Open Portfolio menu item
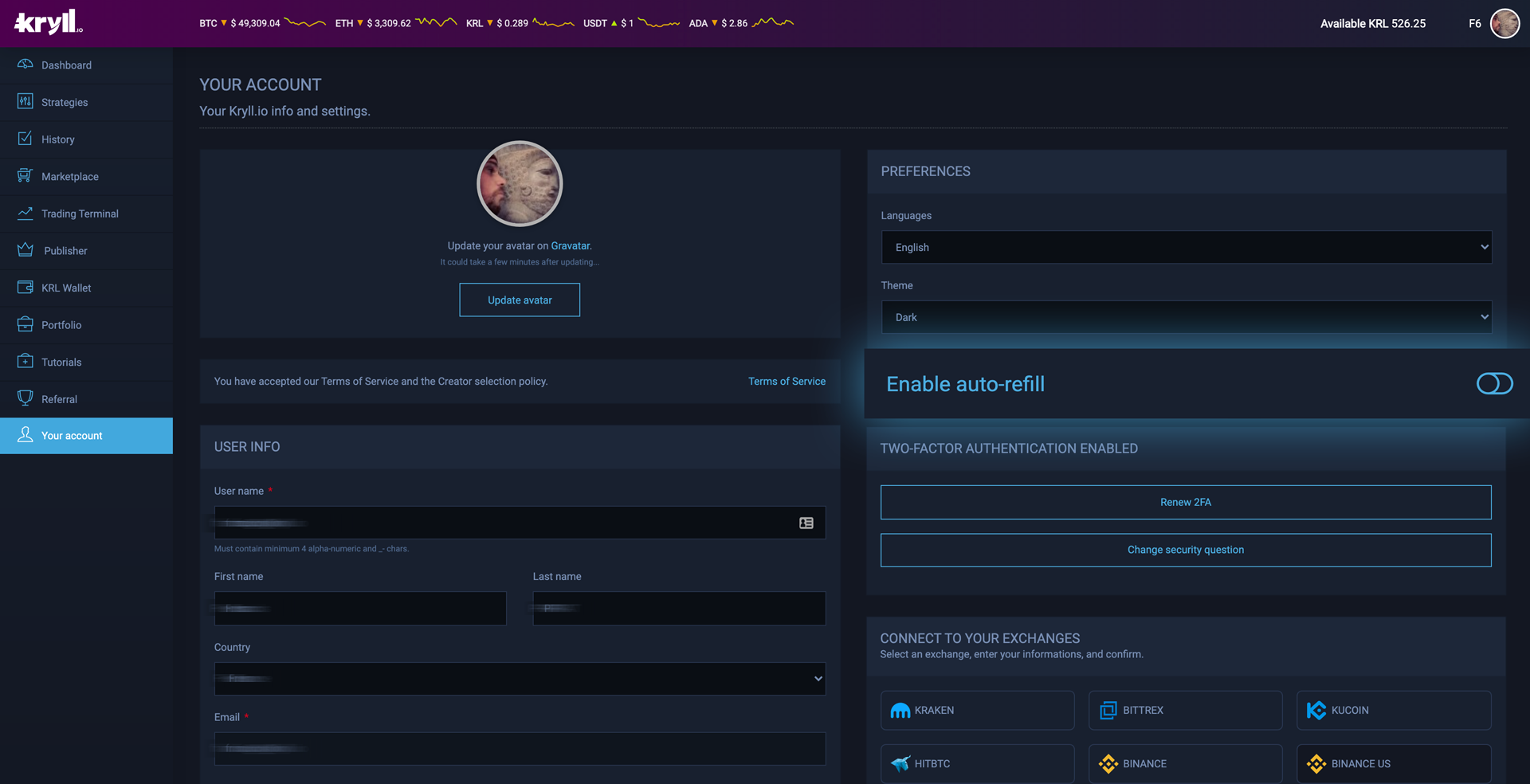This screenshot has width=1530, height=784. tap(86, 325)
